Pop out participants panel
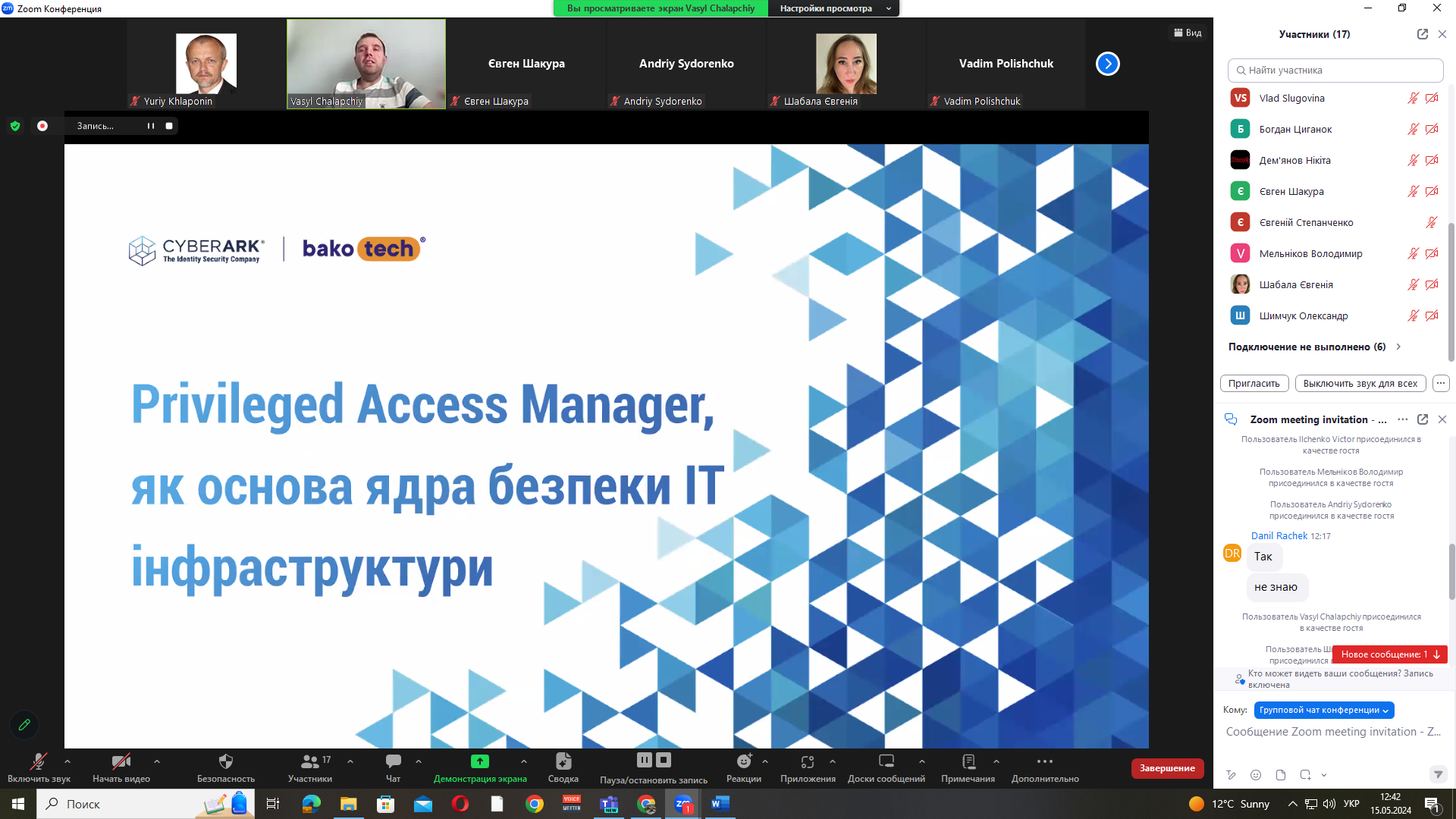This screenshot has height=819, width=1456. click(x=1422, y=34)
